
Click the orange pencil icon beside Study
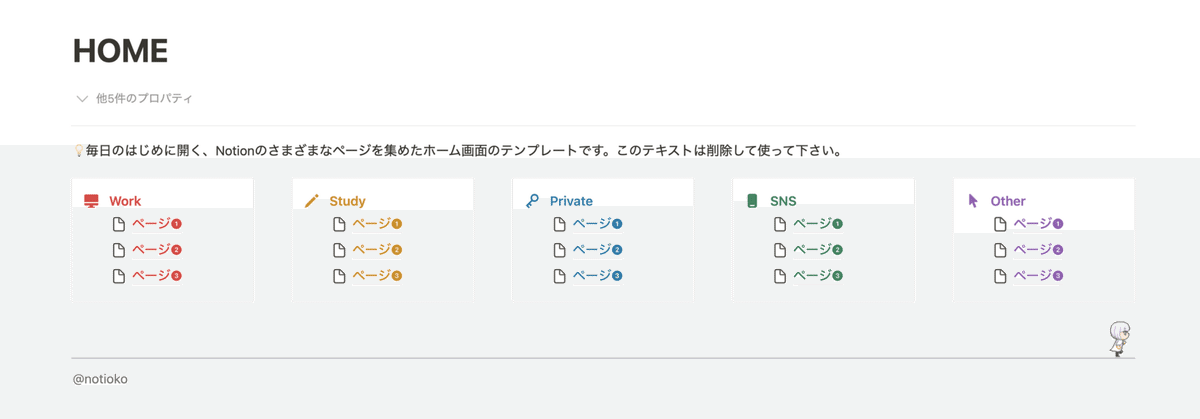coord(312,201)
